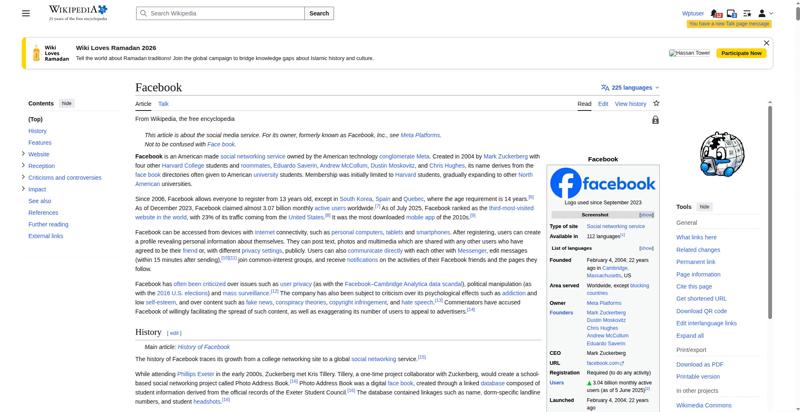Open the Download as PDF link
Image resolution: width=800 pixels, height=412 pixels.
pos(699,364)
